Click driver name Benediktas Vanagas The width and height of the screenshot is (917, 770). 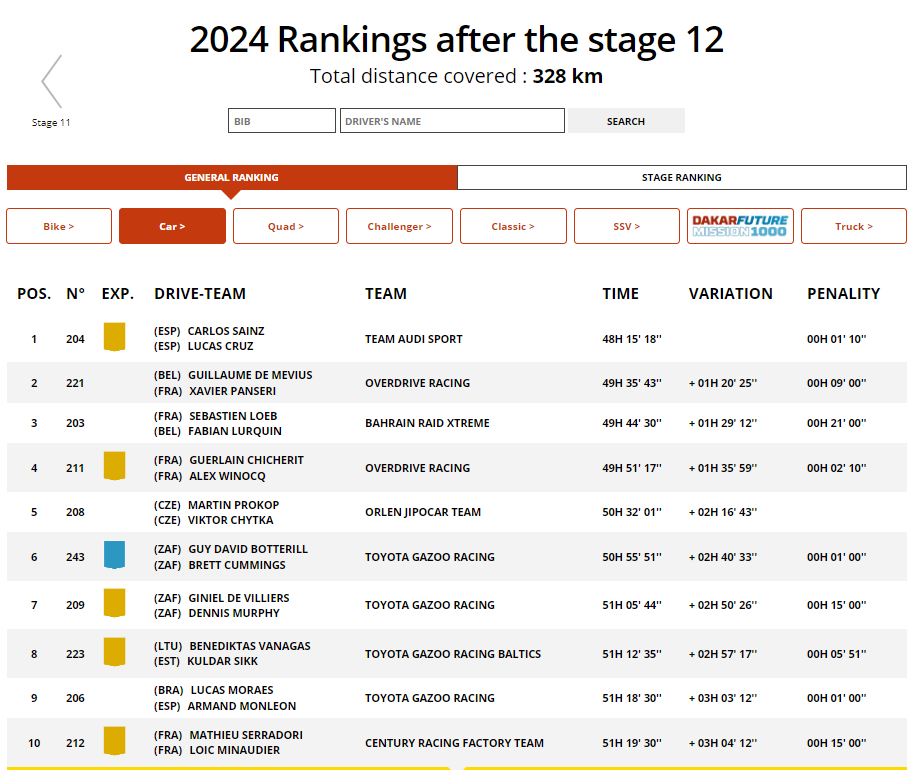[x=250, y=646]
